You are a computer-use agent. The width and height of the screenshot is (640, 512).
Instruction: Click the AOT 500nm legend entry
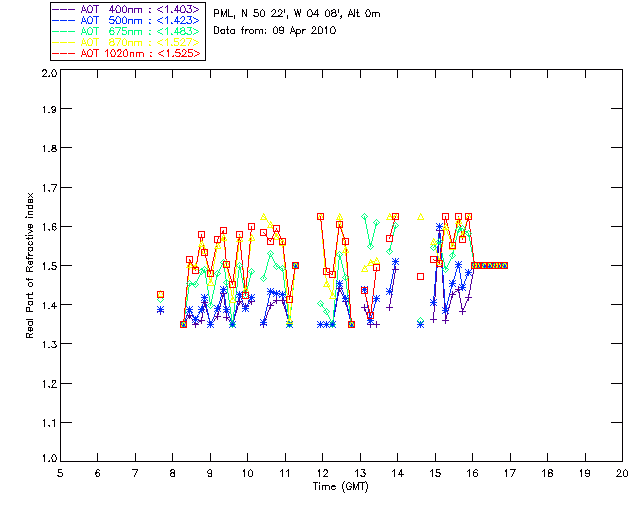pyautogui.click(x=127, y=20)
